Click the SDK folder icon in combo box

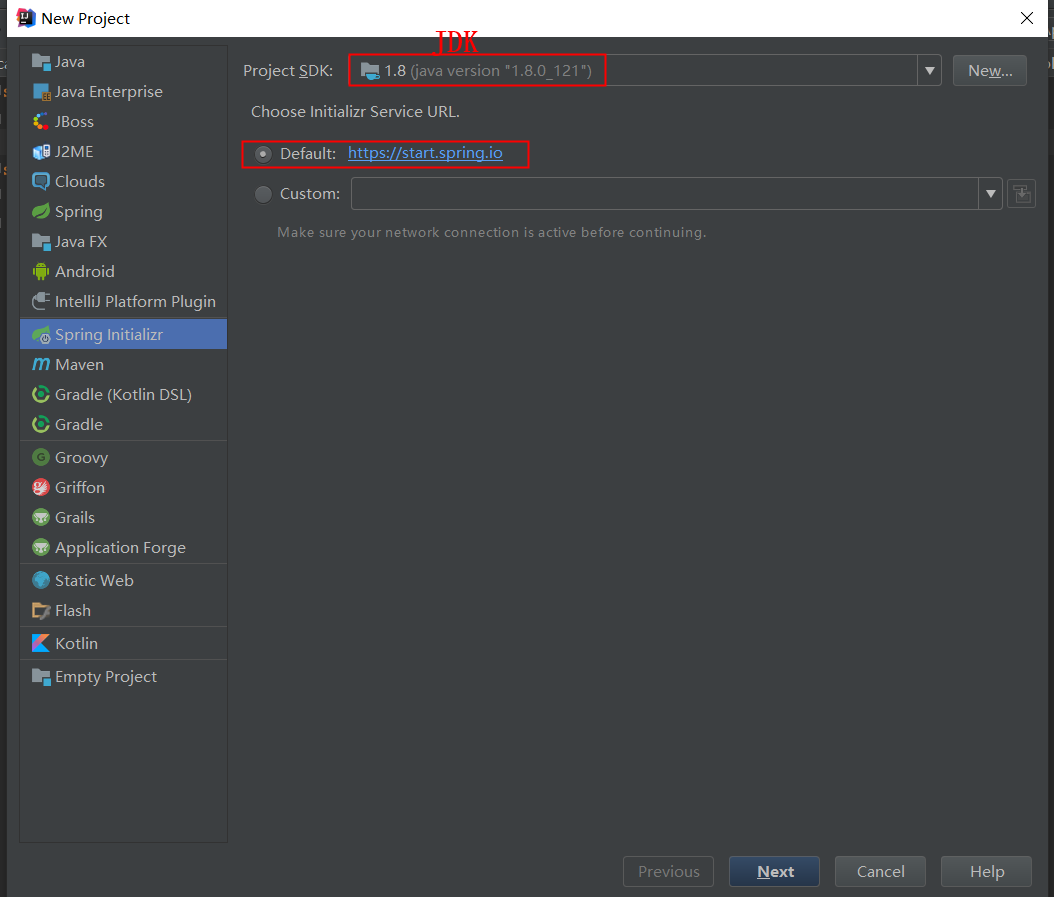click(x=370, y=71)
